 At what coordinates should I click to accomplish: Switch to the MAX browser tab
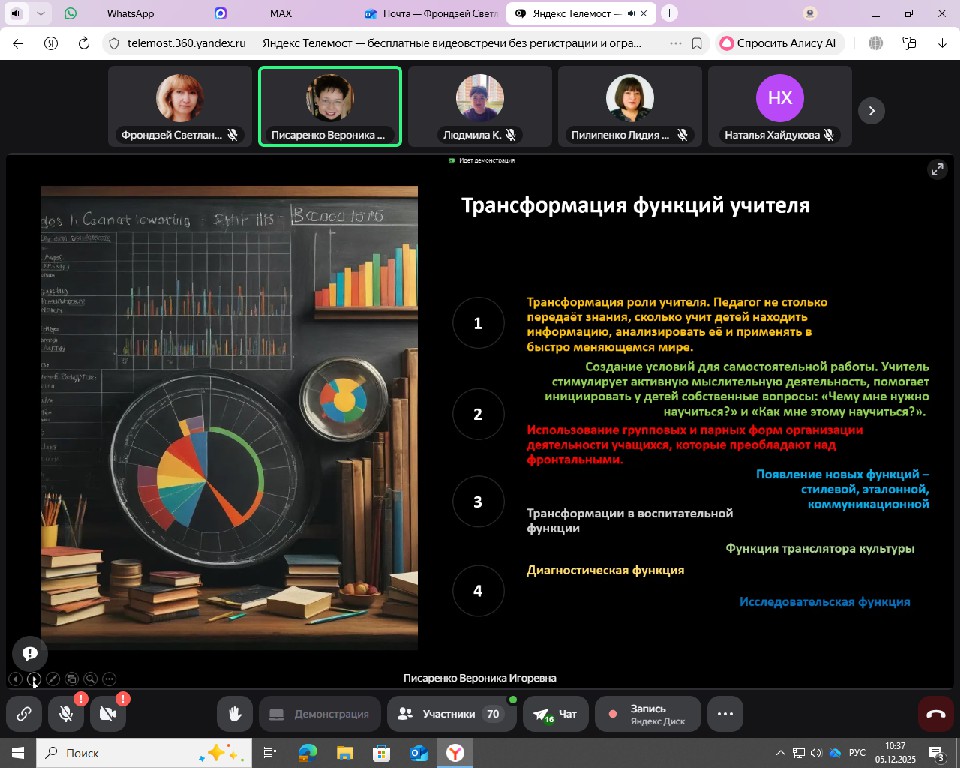click(281, 14)
